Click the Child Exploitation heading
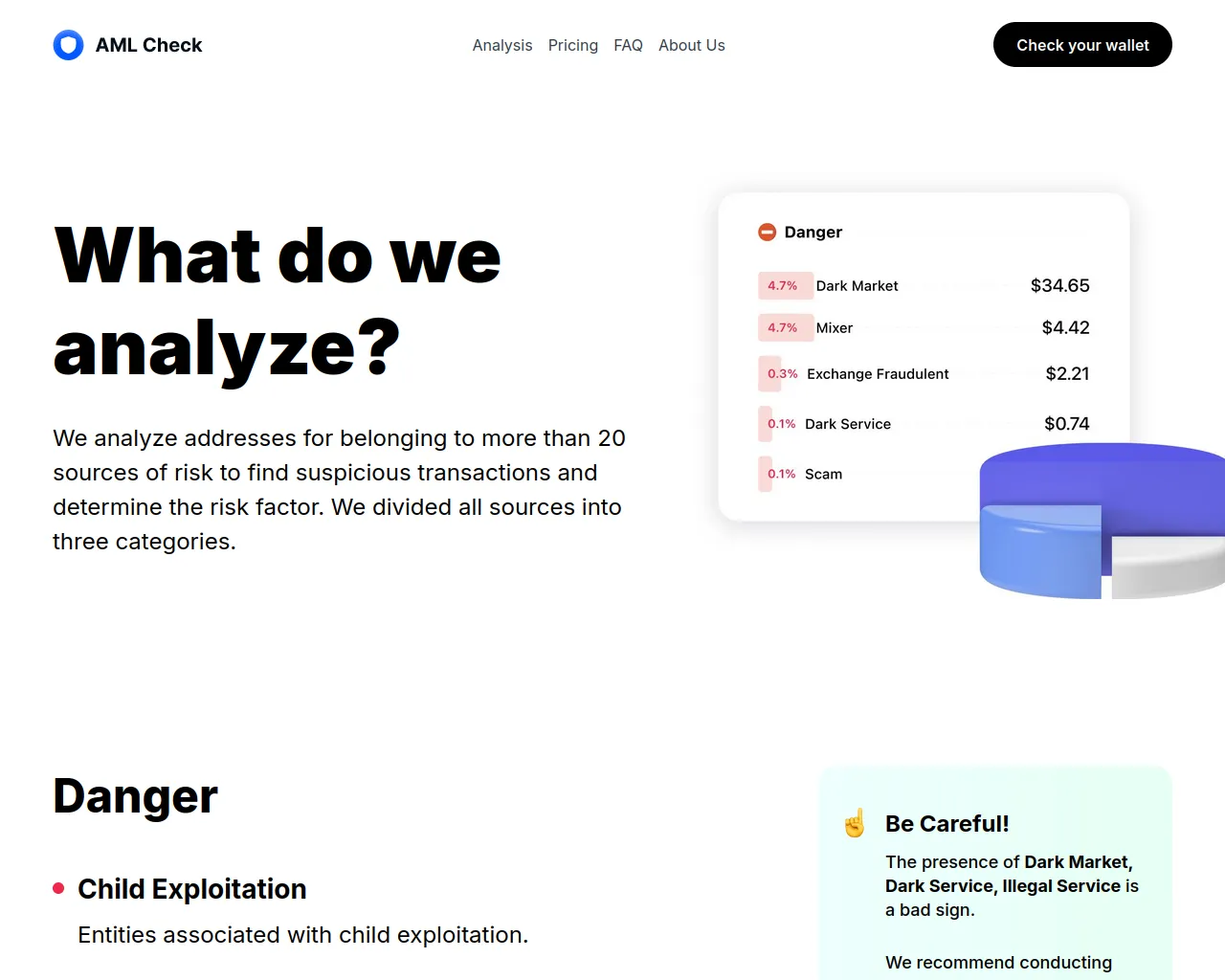Screen dimensions: 1225x980 (192, 889)
